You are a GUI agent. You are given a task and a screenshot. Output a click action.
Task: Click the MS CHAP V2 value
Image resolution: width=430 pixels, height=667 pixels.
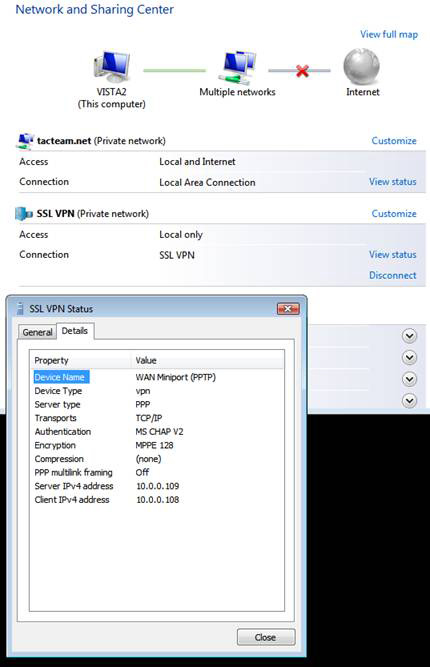(159, 432)
